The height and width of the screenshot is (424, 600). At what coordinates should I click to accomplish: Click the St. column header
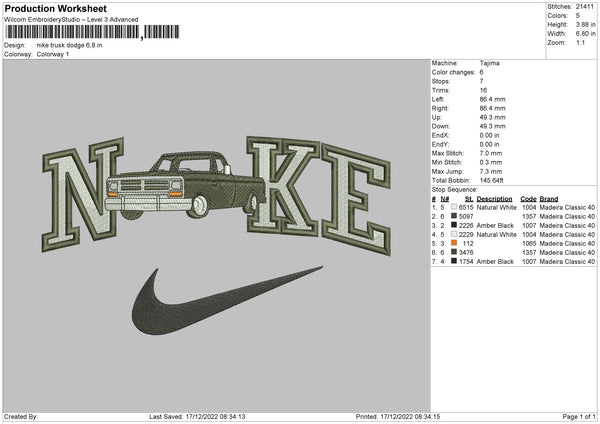point(469,199)
